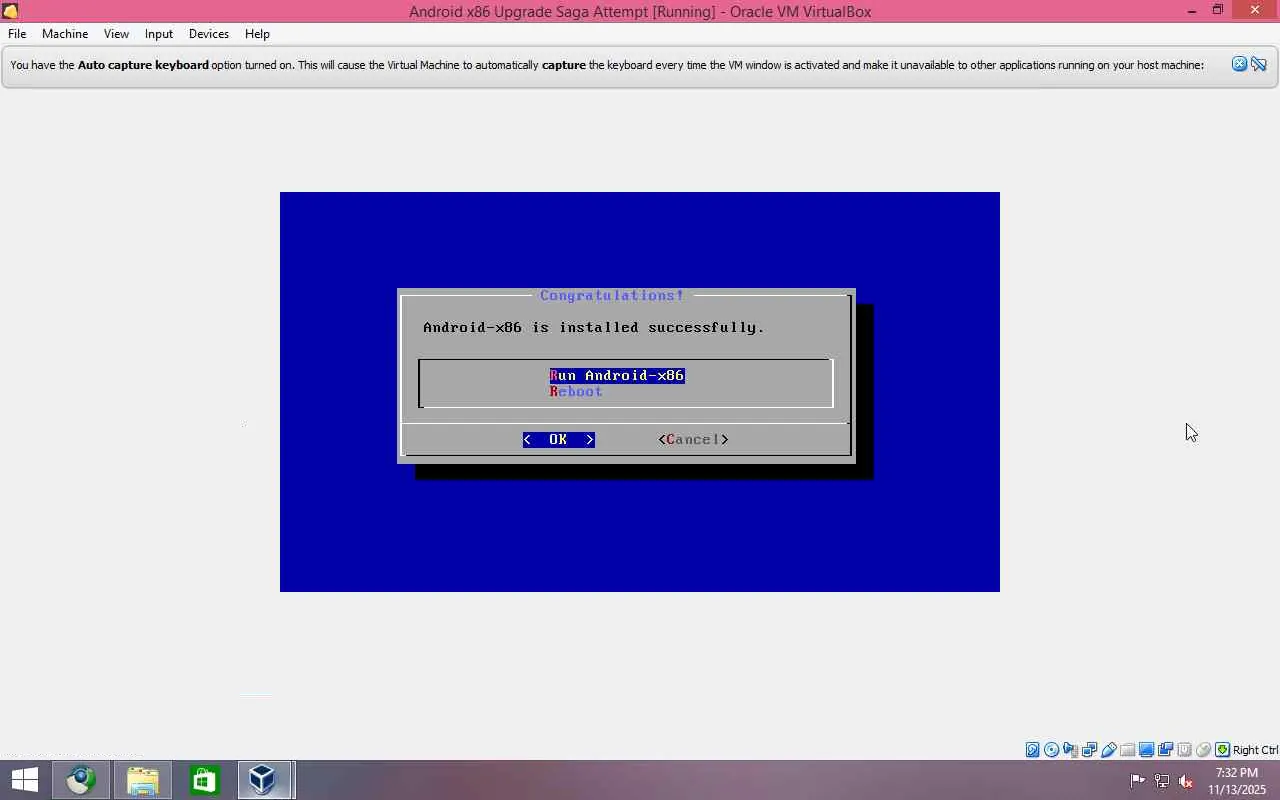
Task: Select the Run Android-x86 option
Action: coord(617,376)
